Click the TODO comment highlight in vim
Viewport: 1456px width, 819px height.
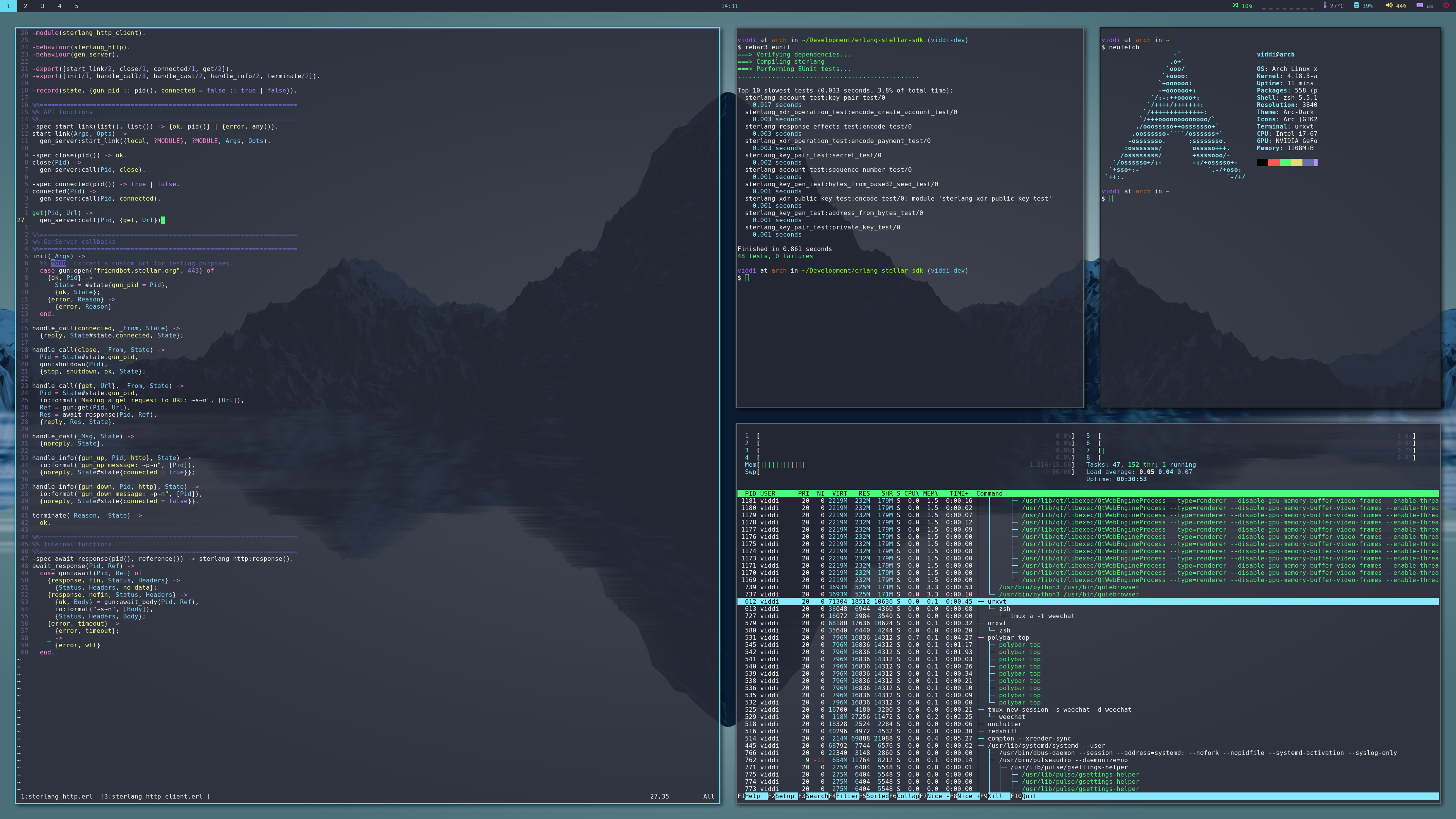pyautogui.click(x=59, y=264)
